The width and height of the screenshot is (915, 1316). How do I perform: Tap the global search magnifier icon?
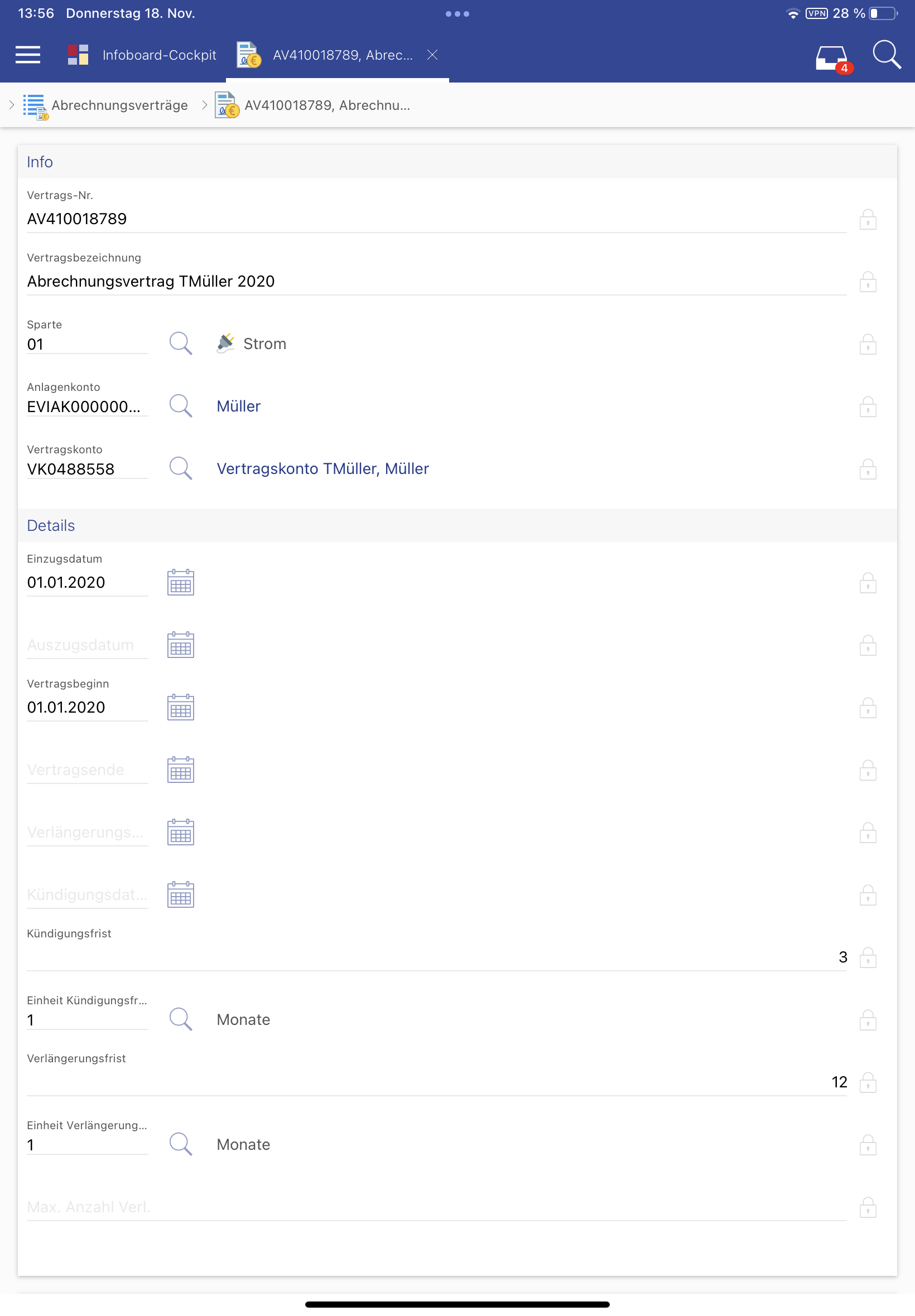pos(886,55)
